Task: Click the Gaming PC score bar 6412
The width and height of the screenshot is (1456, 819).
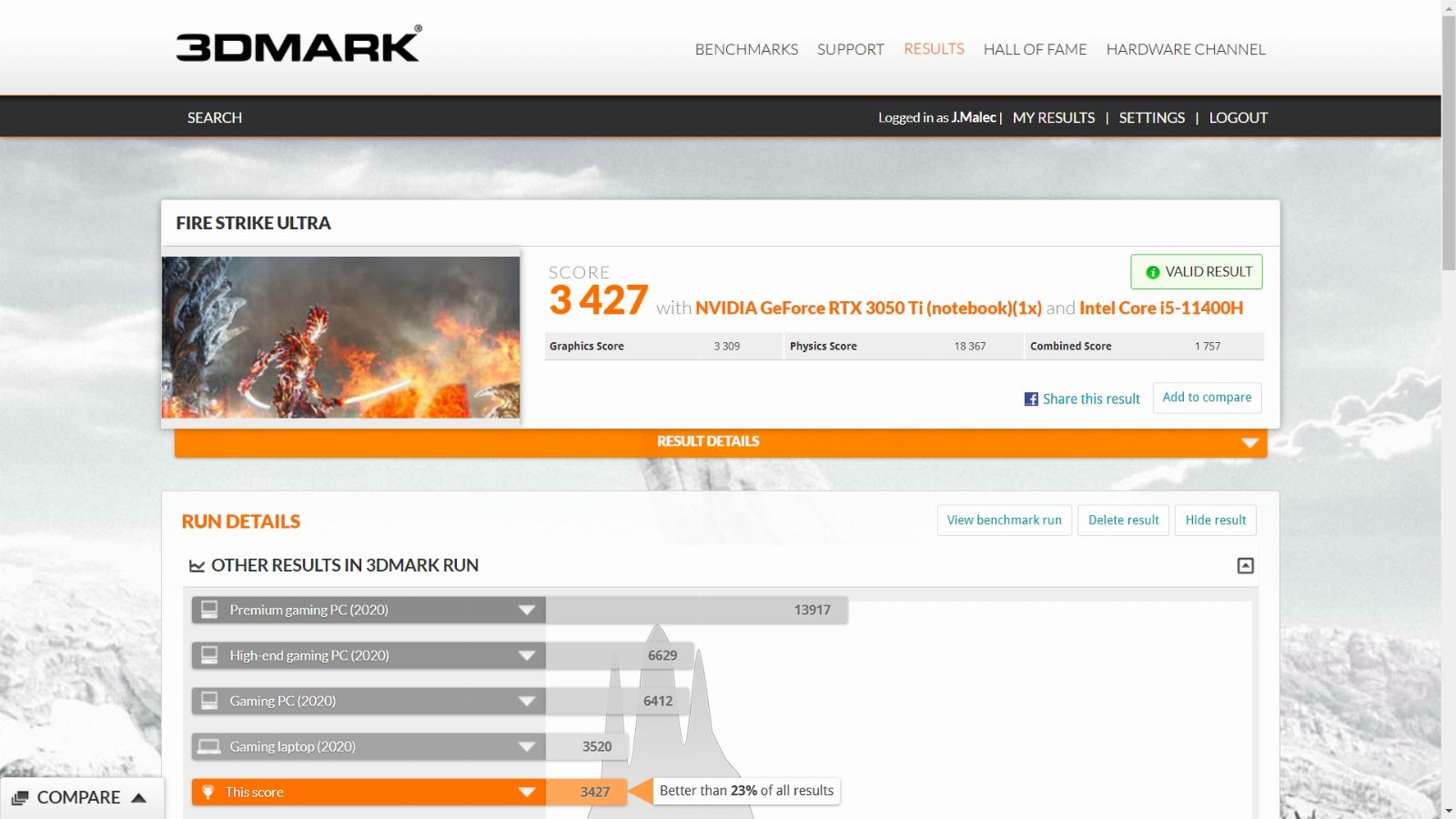Action: pos(618,701)
